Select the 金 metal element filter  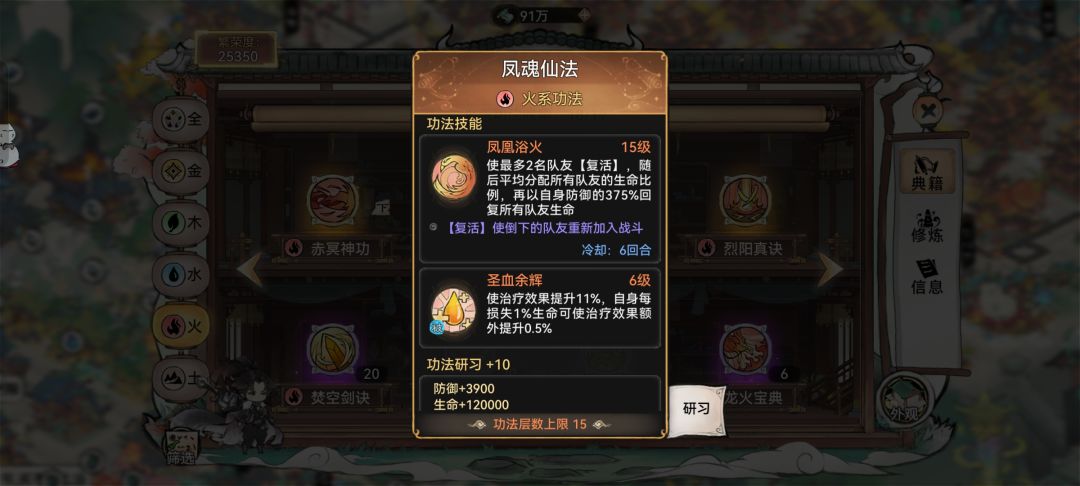180,171
